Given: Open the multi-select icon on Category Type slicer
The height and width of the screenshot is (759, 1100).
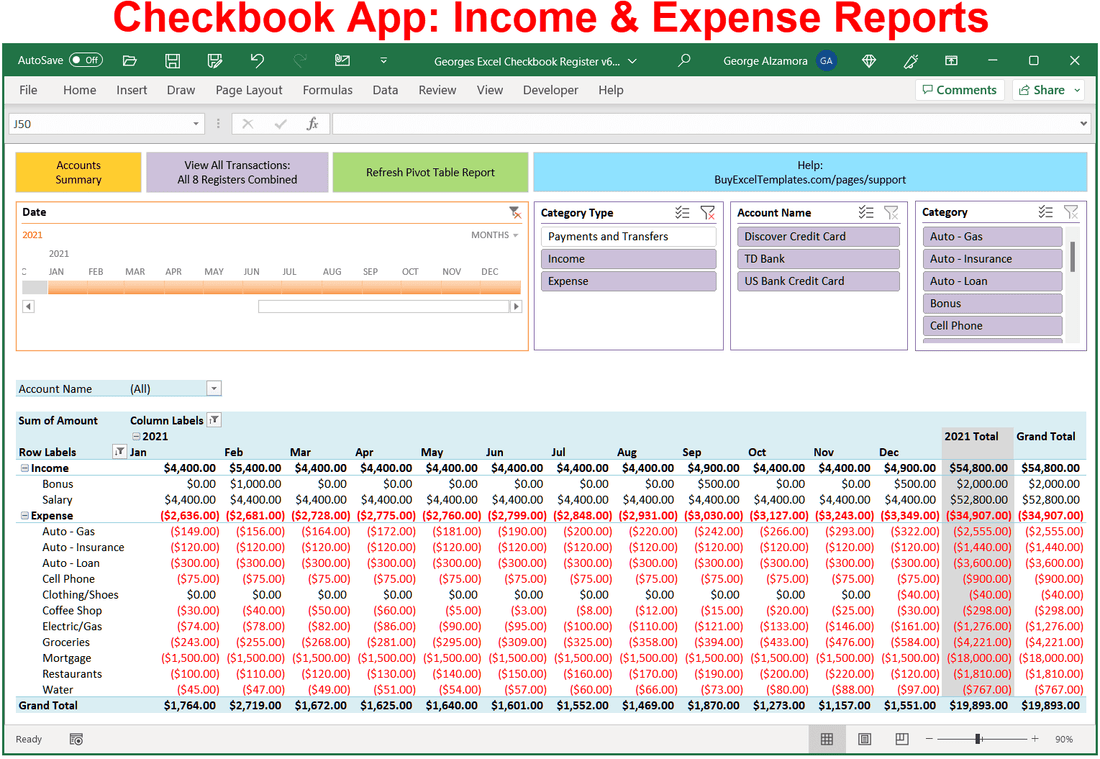Looking at the screenshot, I should [682, 212].
